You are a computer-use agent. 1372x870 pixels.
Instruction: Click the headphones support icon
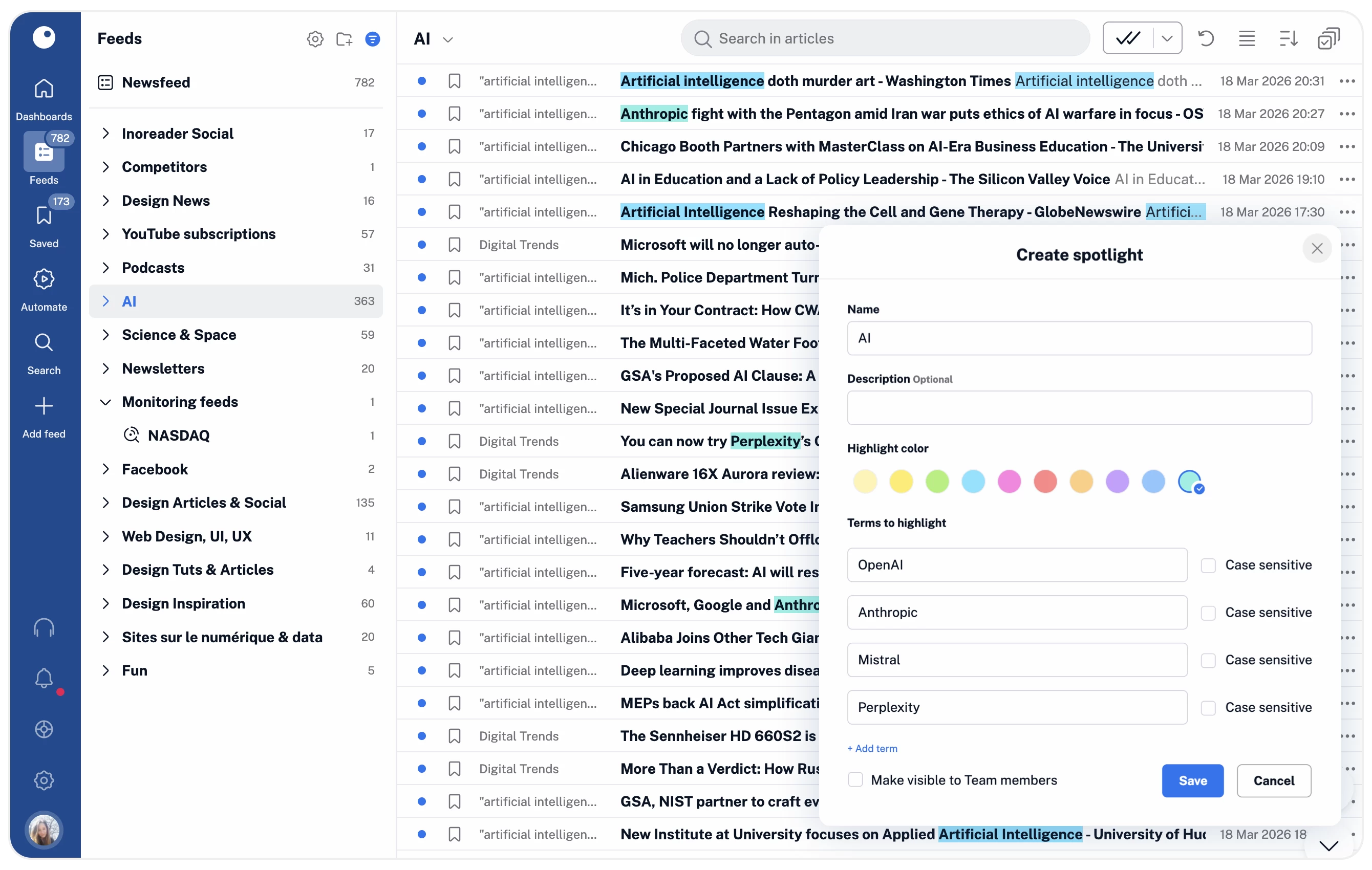pyautogui.click(x=44, y=627)
